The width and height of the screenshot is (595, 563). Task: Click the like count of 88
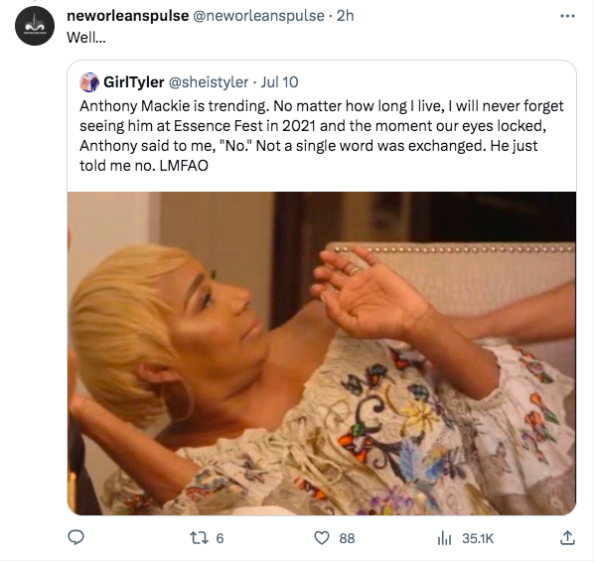[347, 538]
